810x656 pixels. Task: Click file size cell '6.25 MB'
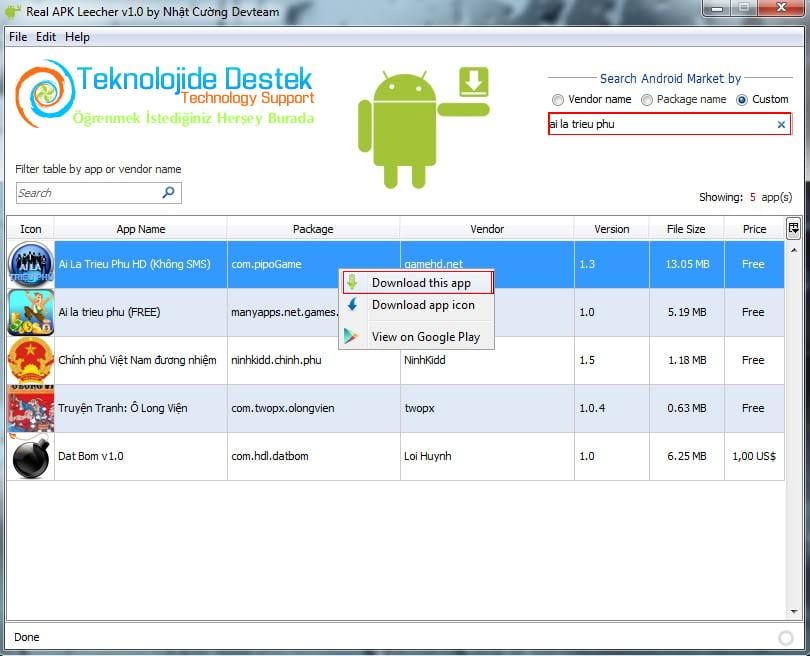coord(687,456)
